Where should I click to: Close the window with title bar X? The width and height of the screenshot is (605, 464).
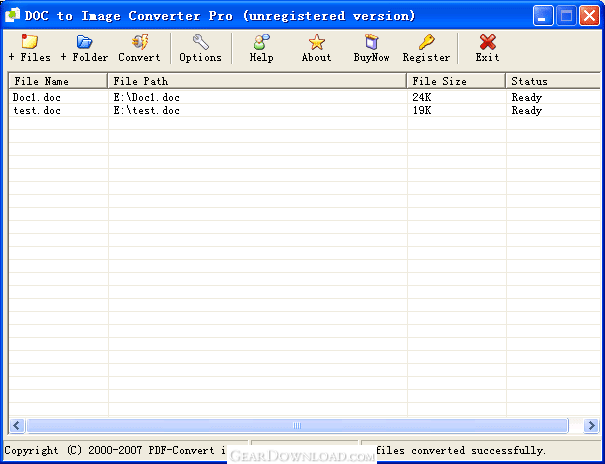590,16
